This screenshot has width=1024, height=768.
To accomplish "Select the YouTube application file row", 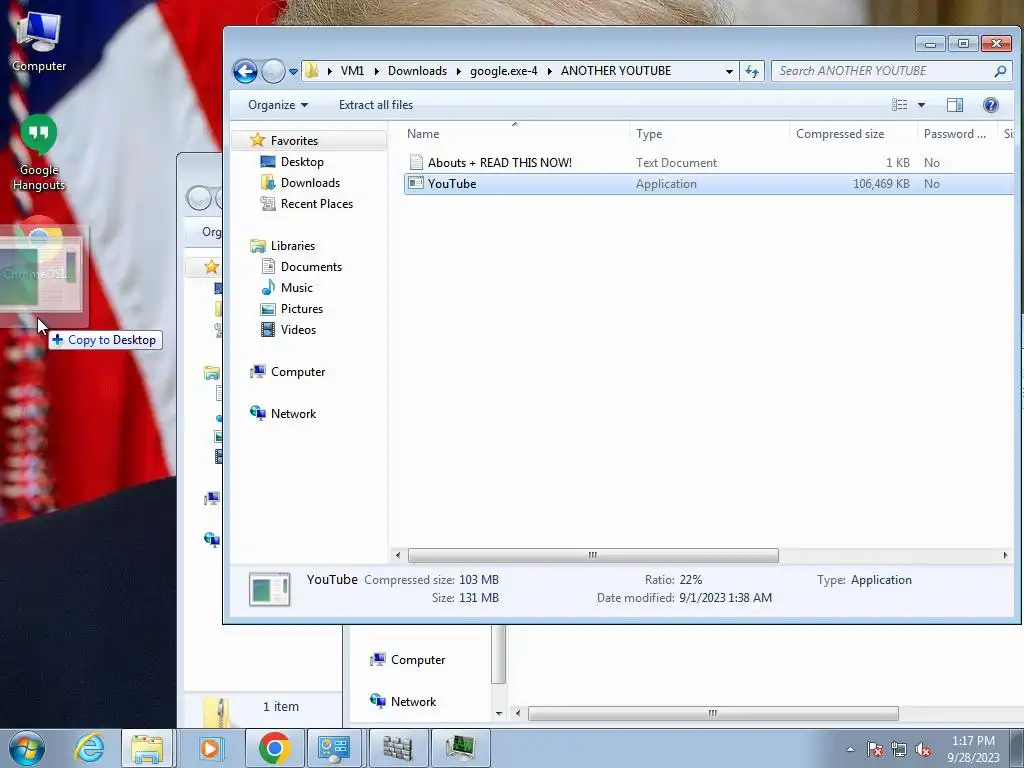I will (x=709, y=184).
